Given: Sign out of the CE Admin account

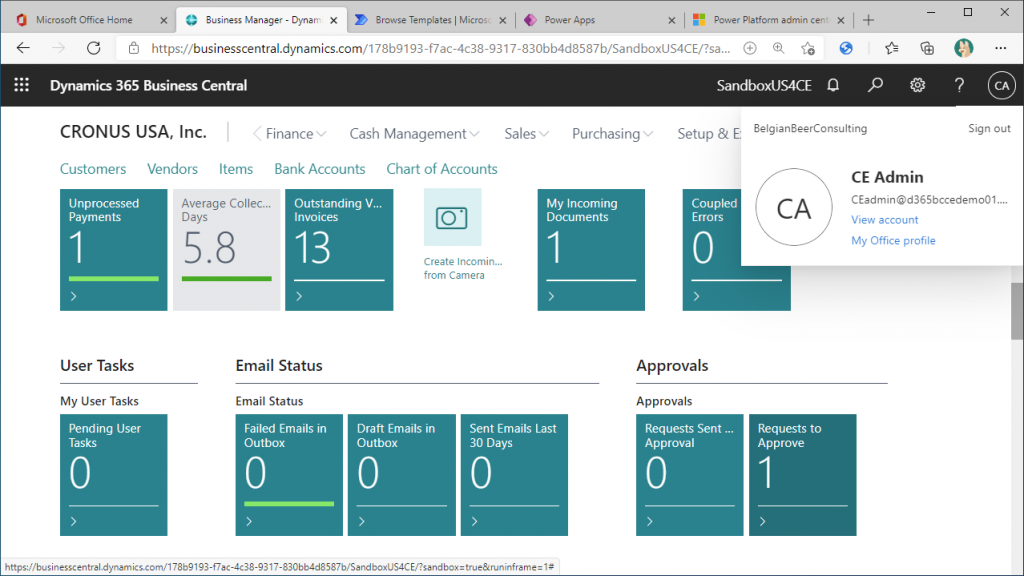Looking at the screenshot, I should (989, 129).
